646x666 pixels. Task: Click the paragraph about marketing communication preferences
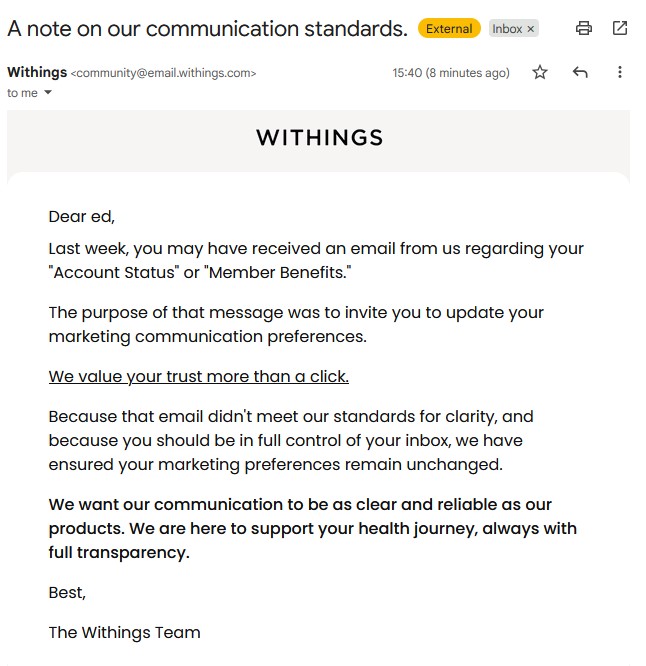coord(296,324)
